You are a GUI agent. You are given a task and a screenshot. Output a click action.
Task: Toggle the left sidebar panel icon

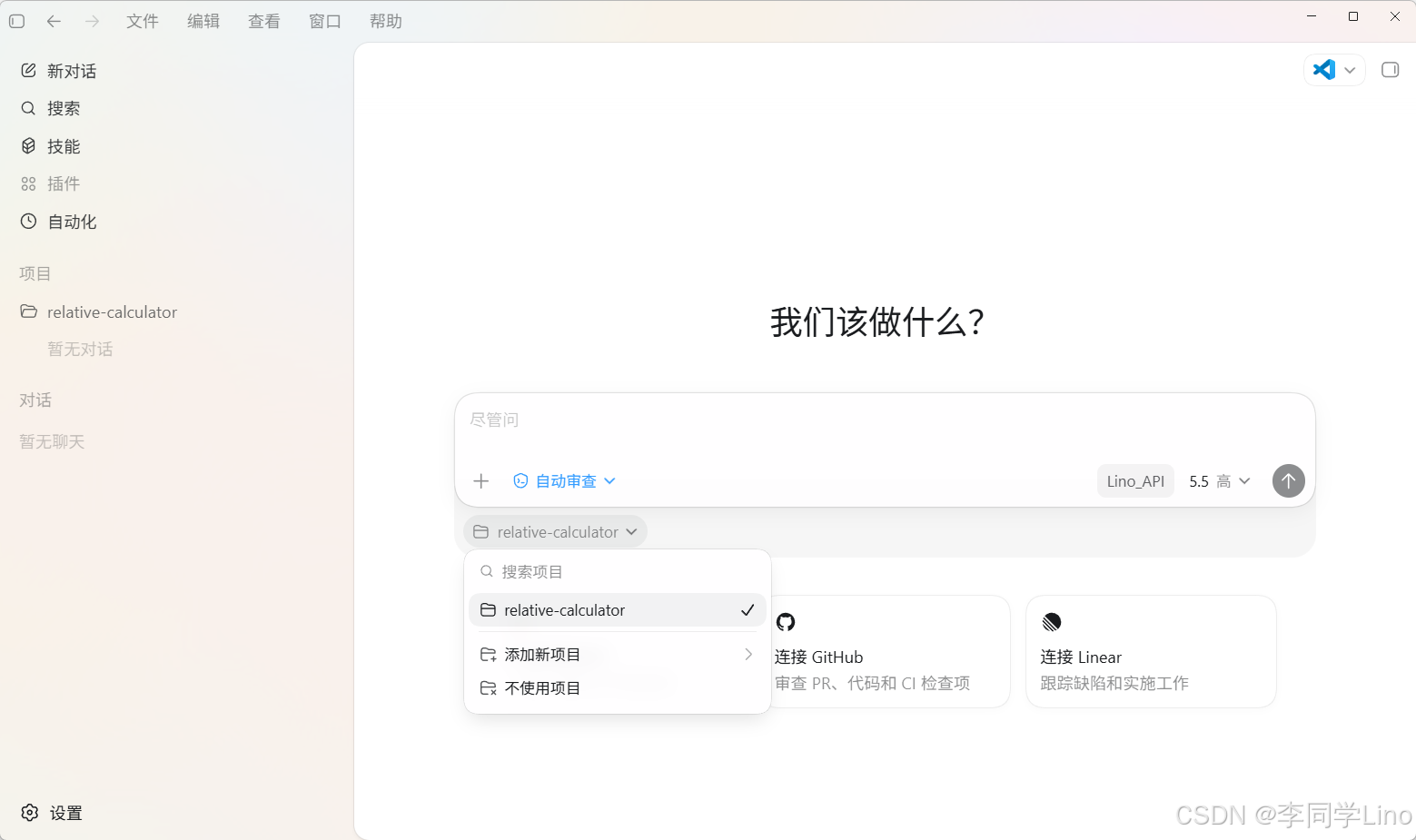click(x=16, y=21)
